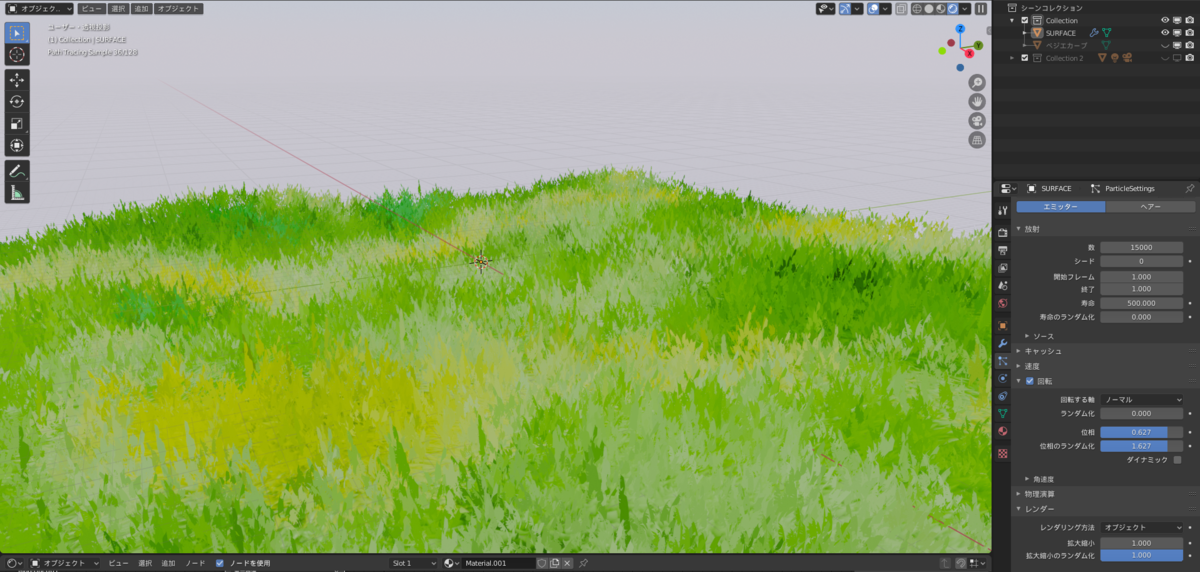Image resolution: width=1200 pixels, height=572 pixels.
Task: Toggle render camera for ベジエカーブ
Action: (x=1189, y=45)
